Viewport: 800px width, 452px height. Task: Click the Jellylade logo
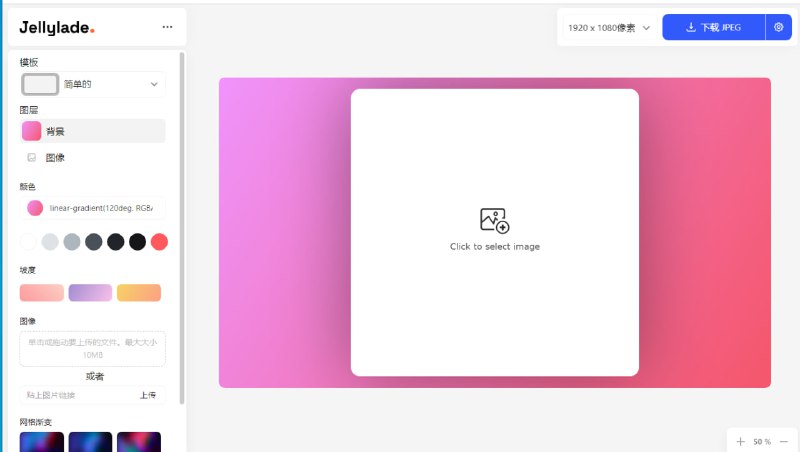[x=57, y=28]
